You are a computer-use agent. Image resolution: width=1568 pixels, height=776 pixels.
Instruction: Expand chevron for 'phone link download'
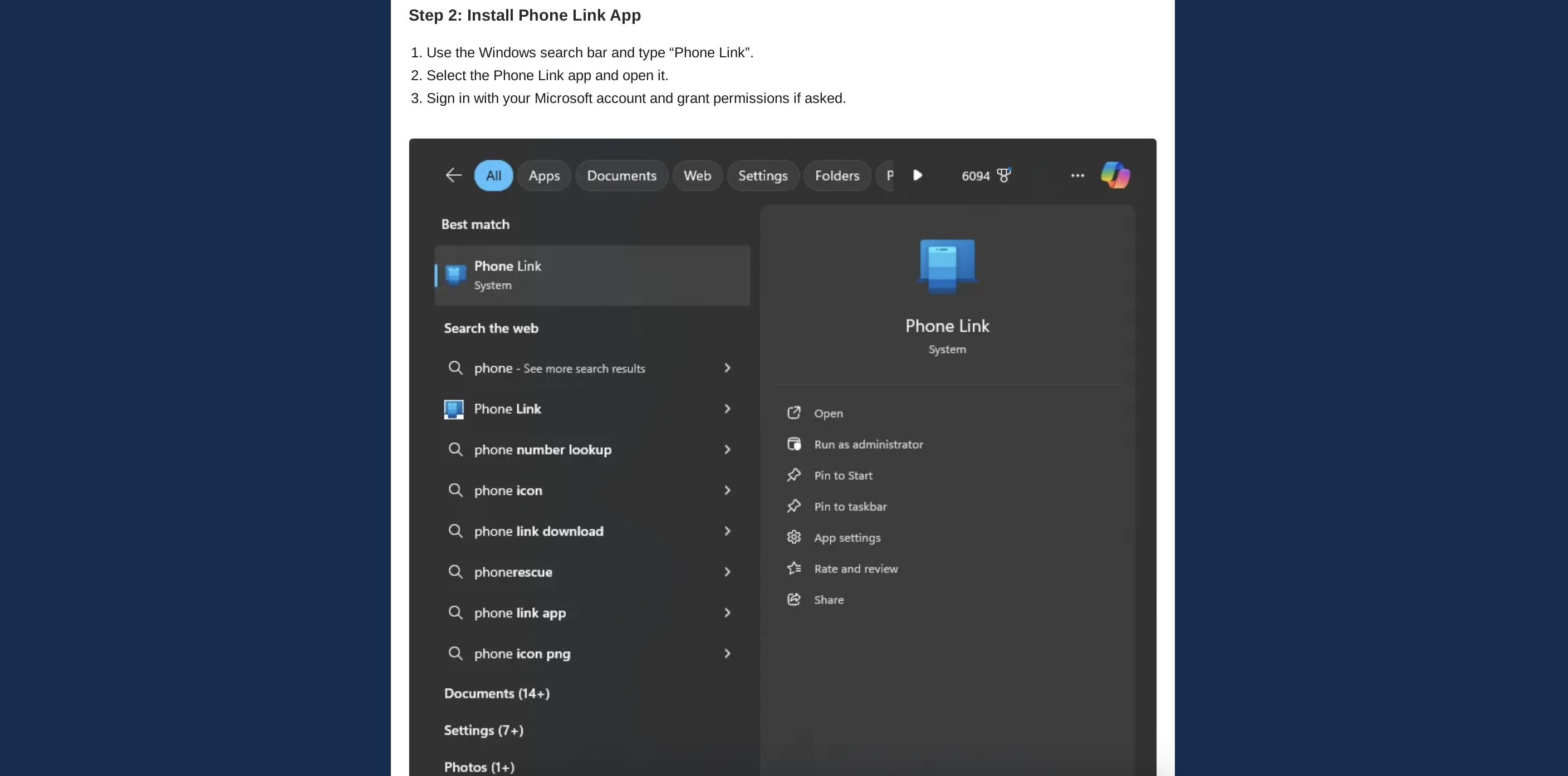point(727,531)
